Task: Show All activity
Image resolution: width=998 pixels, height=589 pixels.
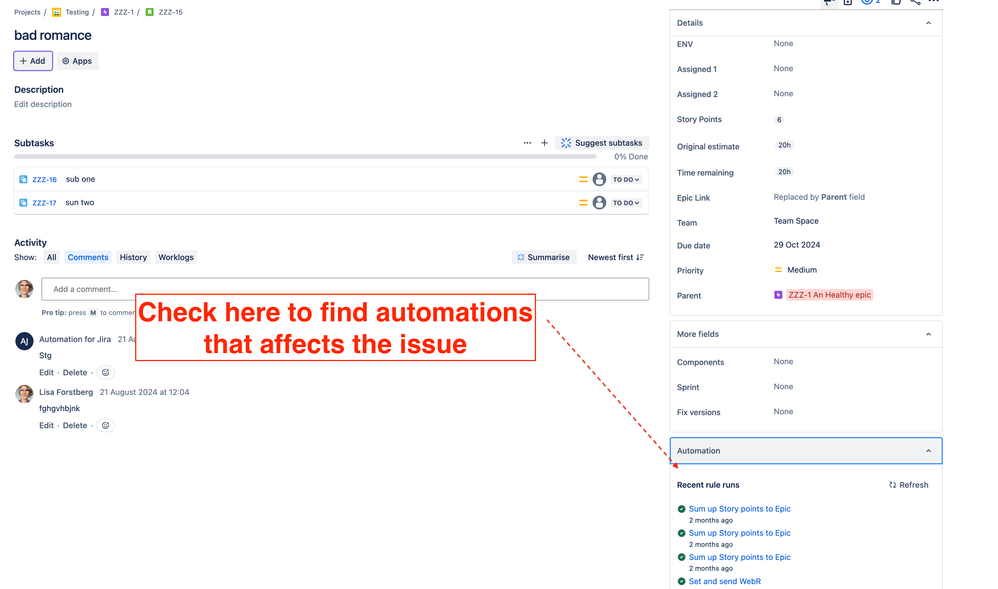Action: (x=52, y=257)
